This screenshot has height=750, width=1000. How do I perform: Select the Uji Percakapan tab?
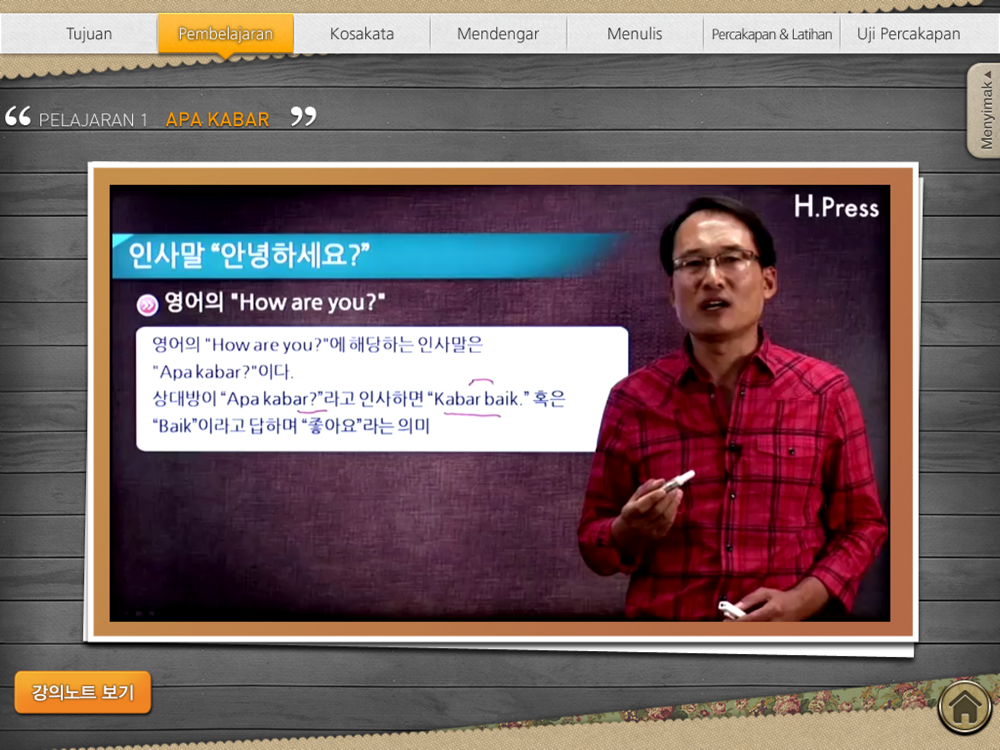[x=909, y=34]
